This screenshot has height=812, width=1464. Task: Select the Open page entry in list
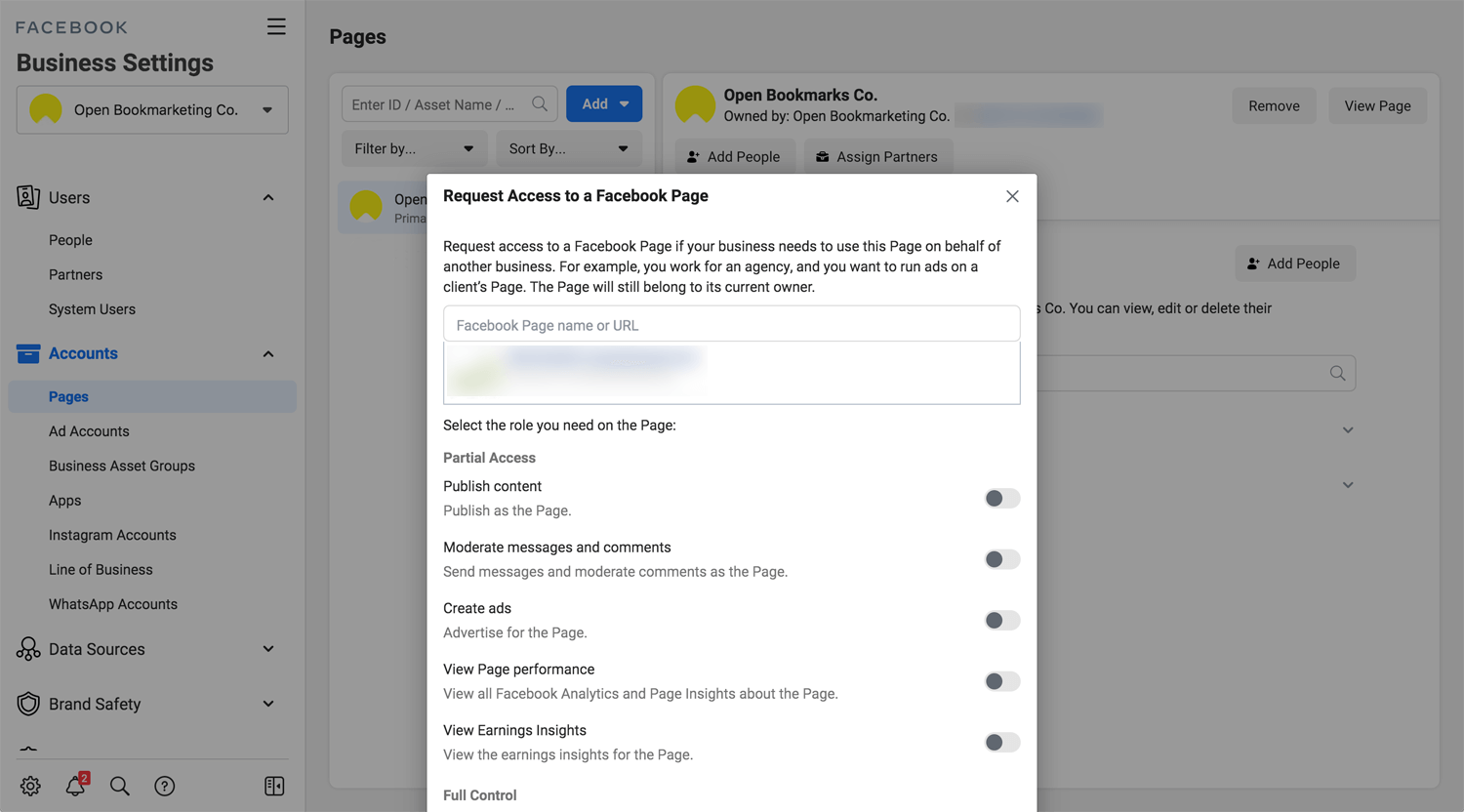click(384, 206)
